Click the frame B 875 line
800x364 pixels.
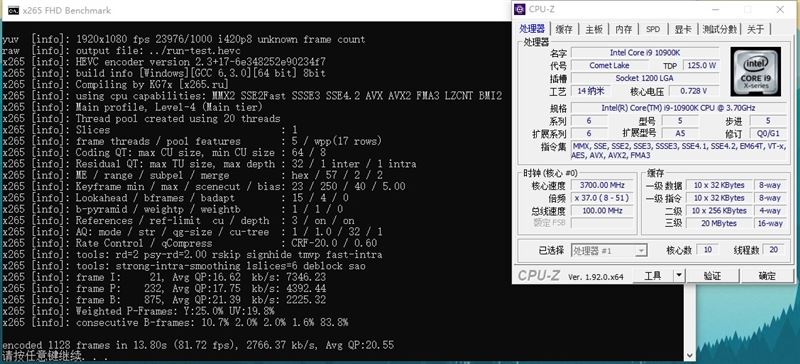pos(164,300)
